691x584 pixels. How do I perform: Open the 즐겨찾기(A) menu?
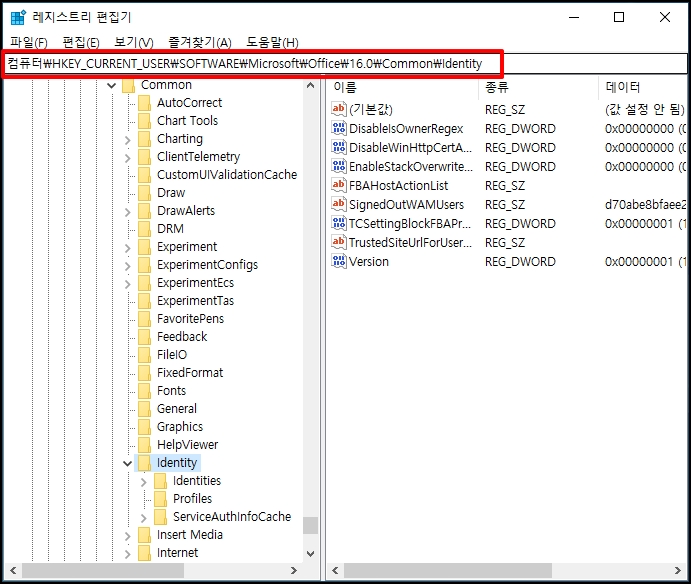(x=200, y=42)
